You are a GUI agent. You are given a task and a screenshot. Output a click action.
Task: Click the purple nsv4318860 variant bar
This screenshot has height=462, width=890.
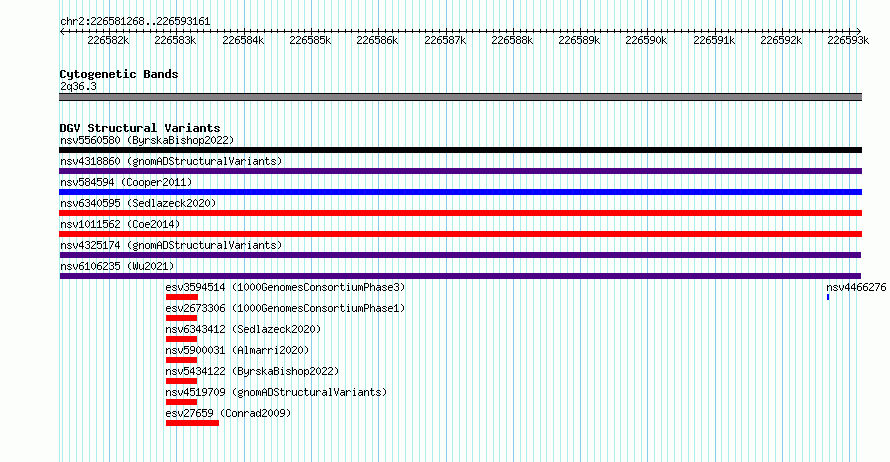point(460,171)
